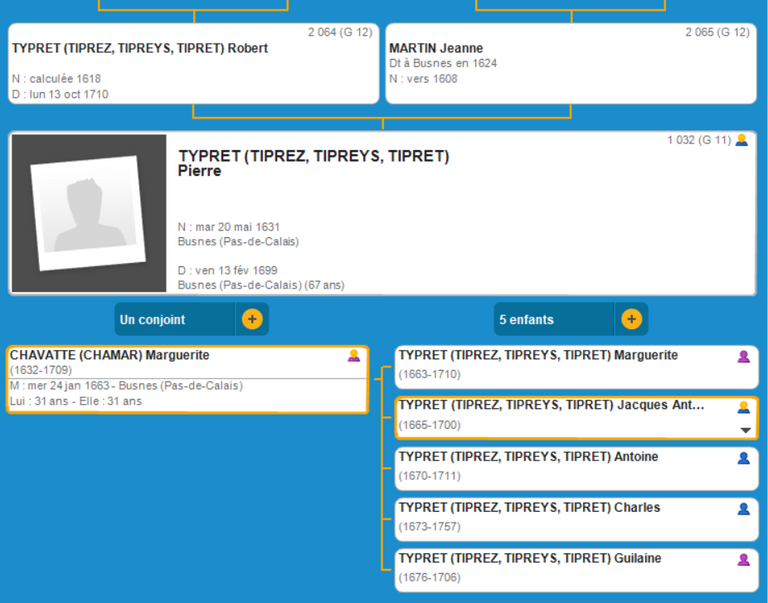Click purple person icon next to Guilaine
Screen dimensions: 768x603
(743, 560)
